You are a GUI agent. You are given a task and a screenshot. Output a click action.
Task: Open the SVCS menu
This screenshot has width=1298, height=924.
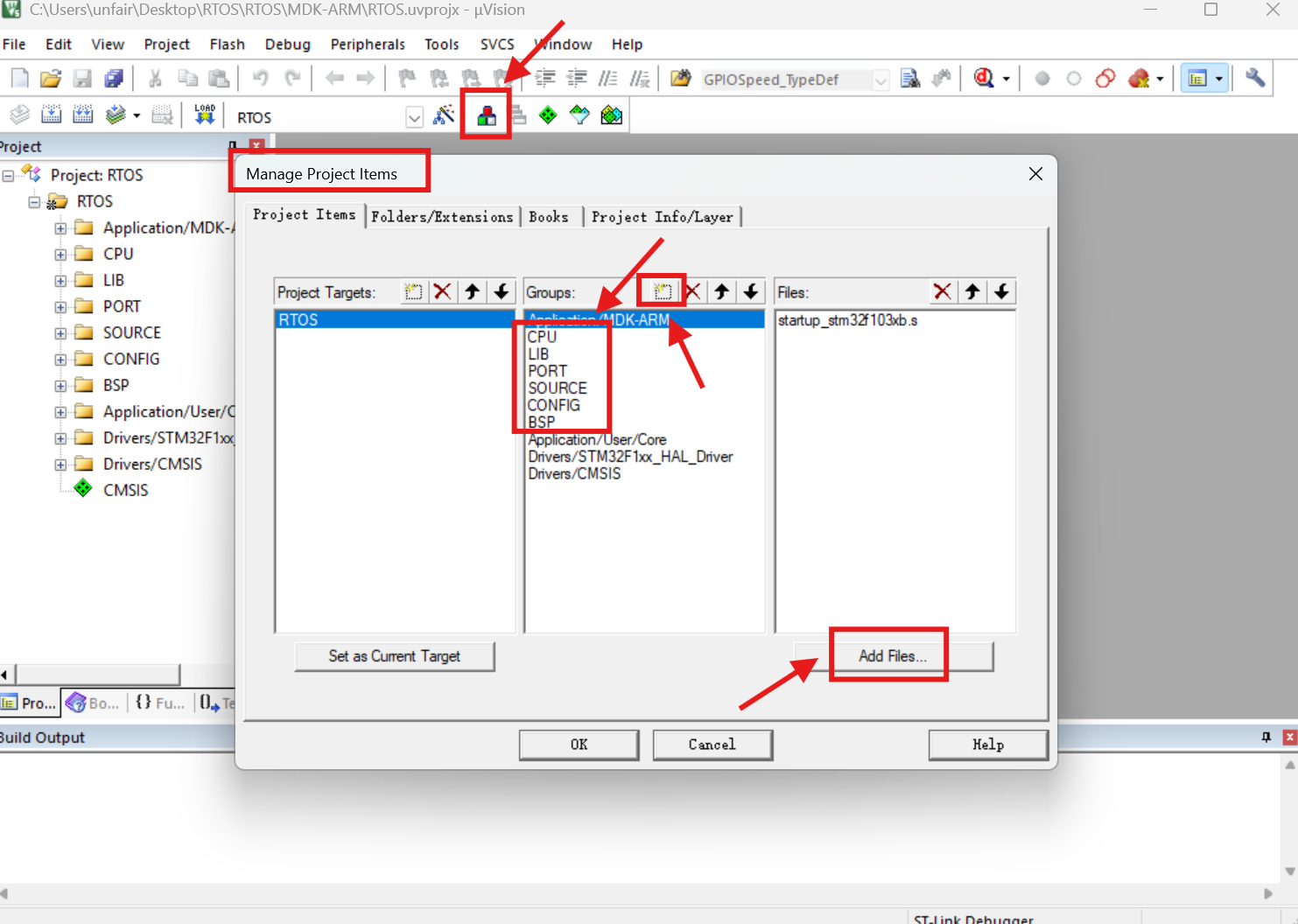[x=497, y=45]
